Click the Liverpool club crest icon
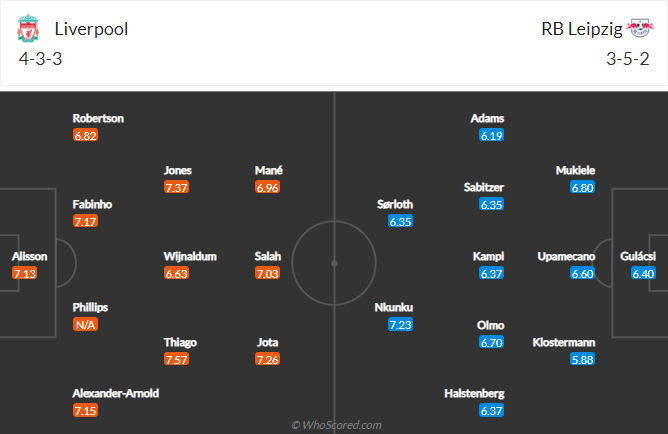The height and width of the screenshot is (434, 668). pyautogui.click(x=27, y=30)
